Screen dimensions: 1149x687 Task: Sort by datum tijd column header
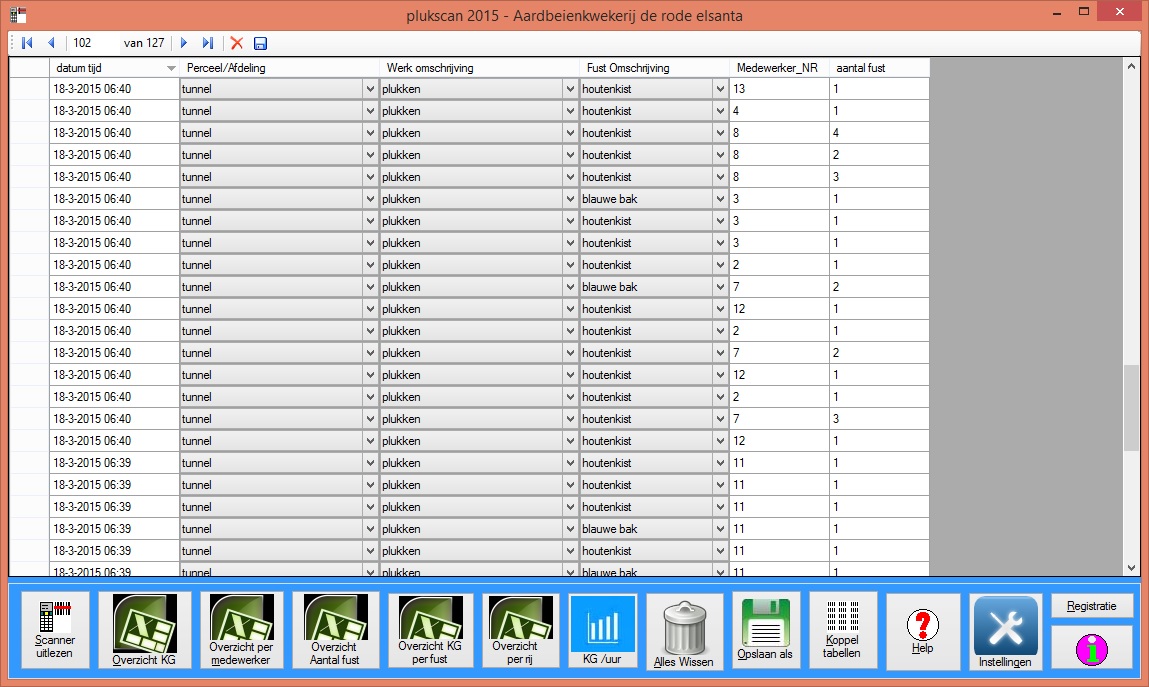point(114,68)
